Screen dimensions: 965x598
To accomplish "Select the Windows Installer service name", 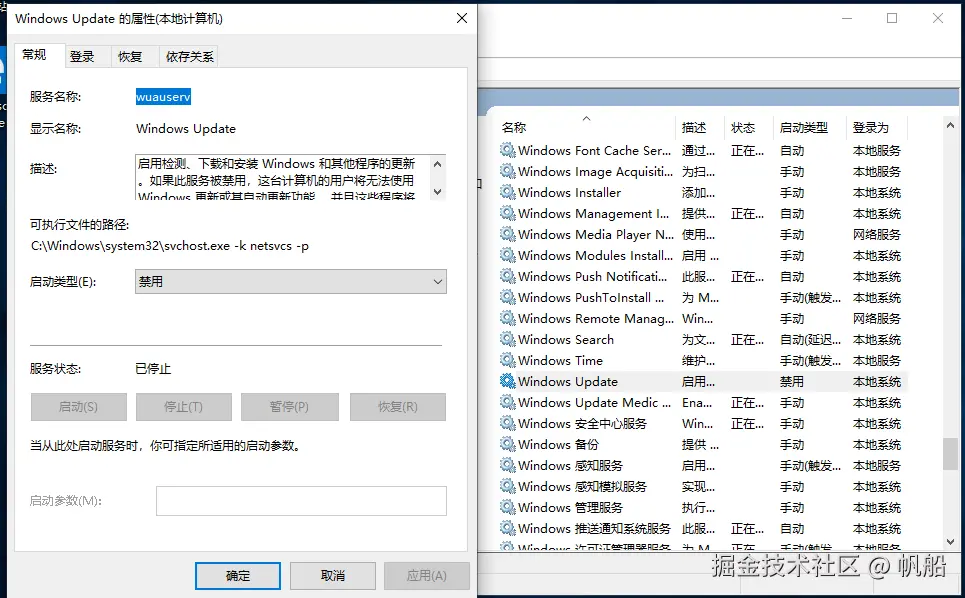I will pyautogui.click(x=569, y=193).
